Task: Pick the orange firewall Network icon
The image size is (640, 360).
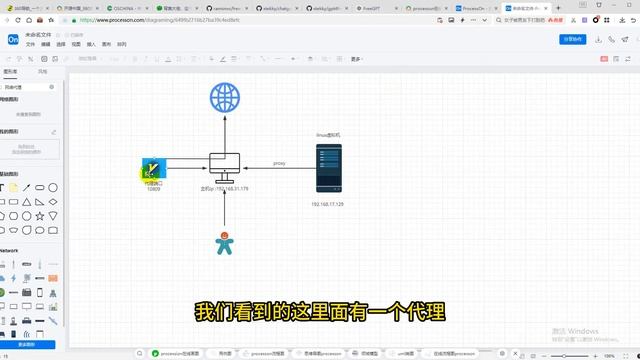Action: click(53, 278)
